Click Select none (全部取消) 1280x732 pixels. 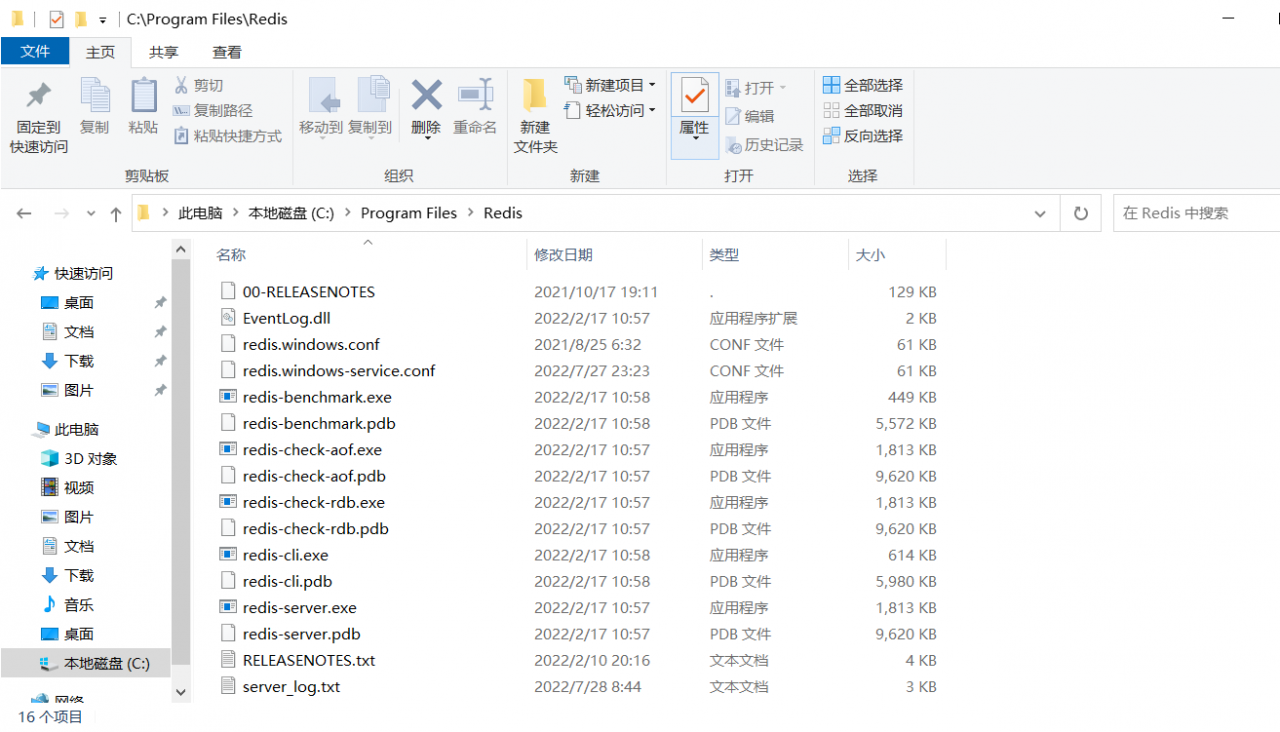click(863, 111)
